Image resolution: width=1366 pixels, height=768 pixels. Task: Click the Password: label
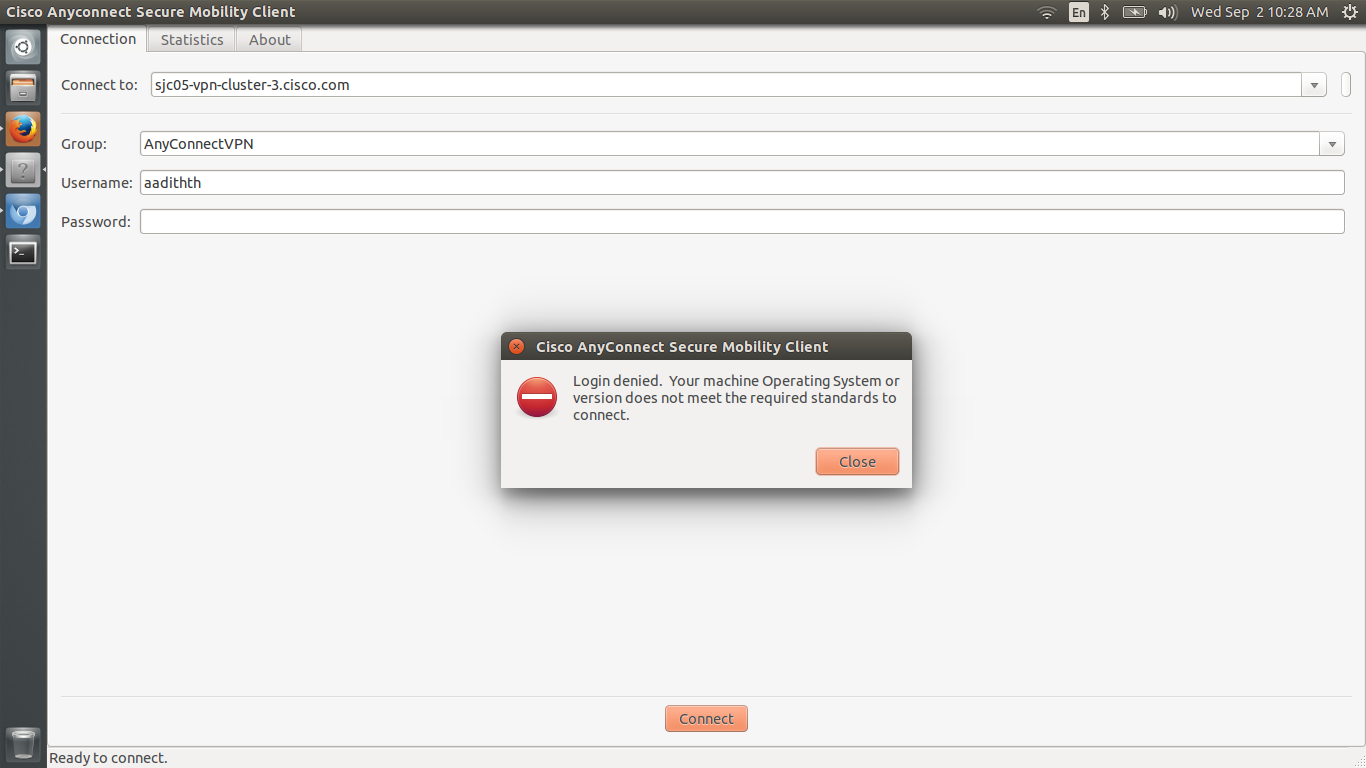tap(95, 222)
